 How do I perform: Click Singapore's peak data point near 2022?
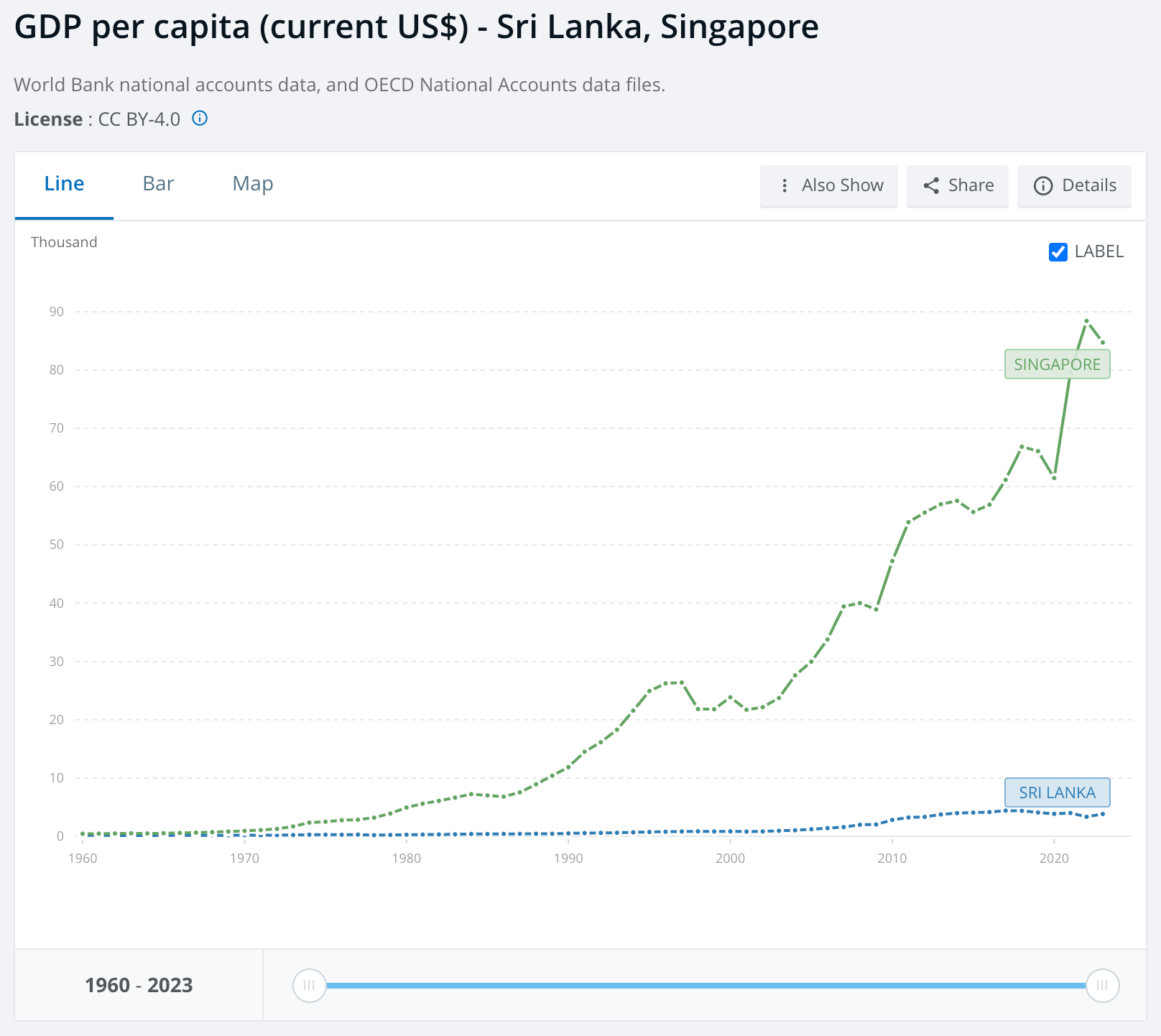tap(1086, 321)
